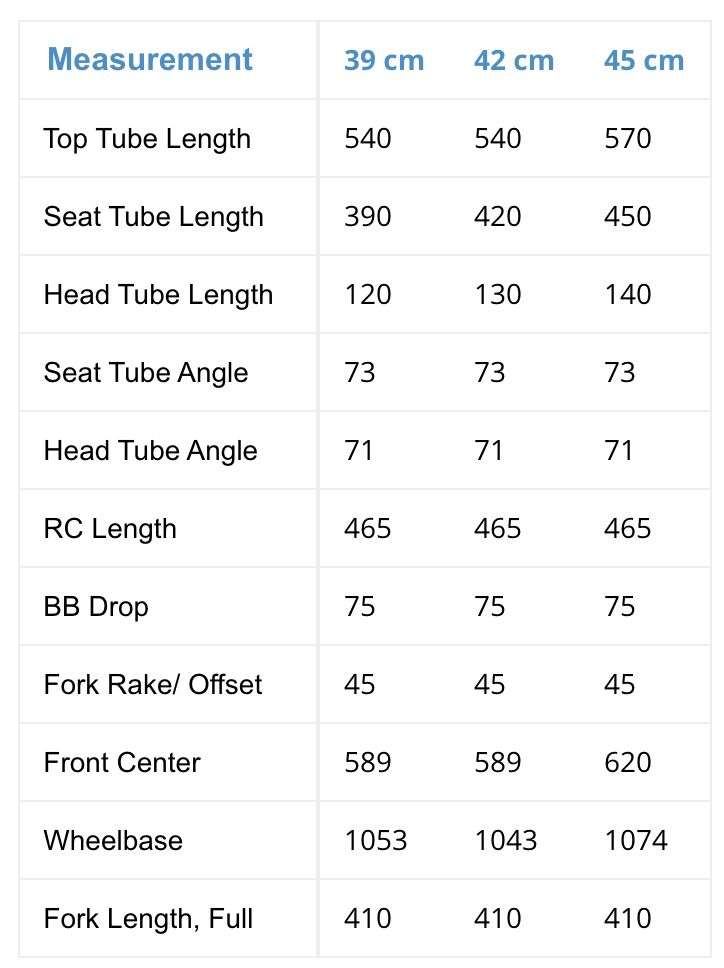Click the Measurement column header
Image resolution: width=724 pixels, height=968 pixels.
pyautogui.click(x=150, y=59)
